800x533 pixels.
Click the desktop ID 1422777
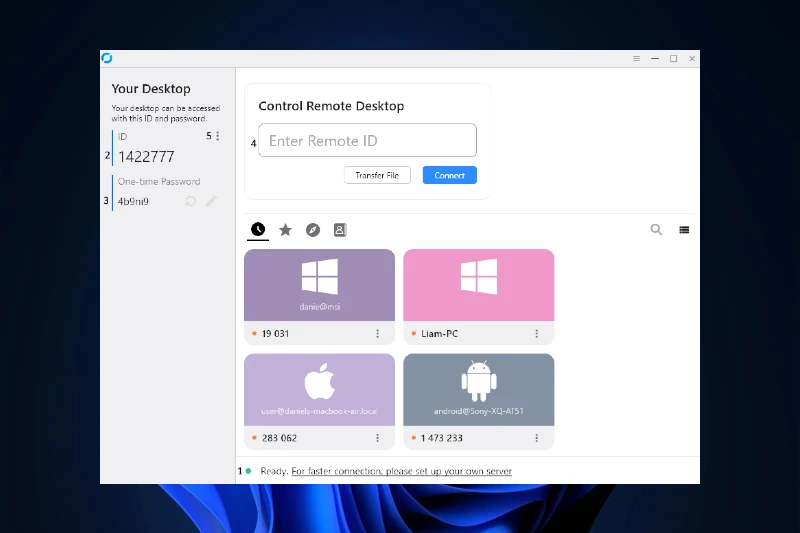[146, 157]
